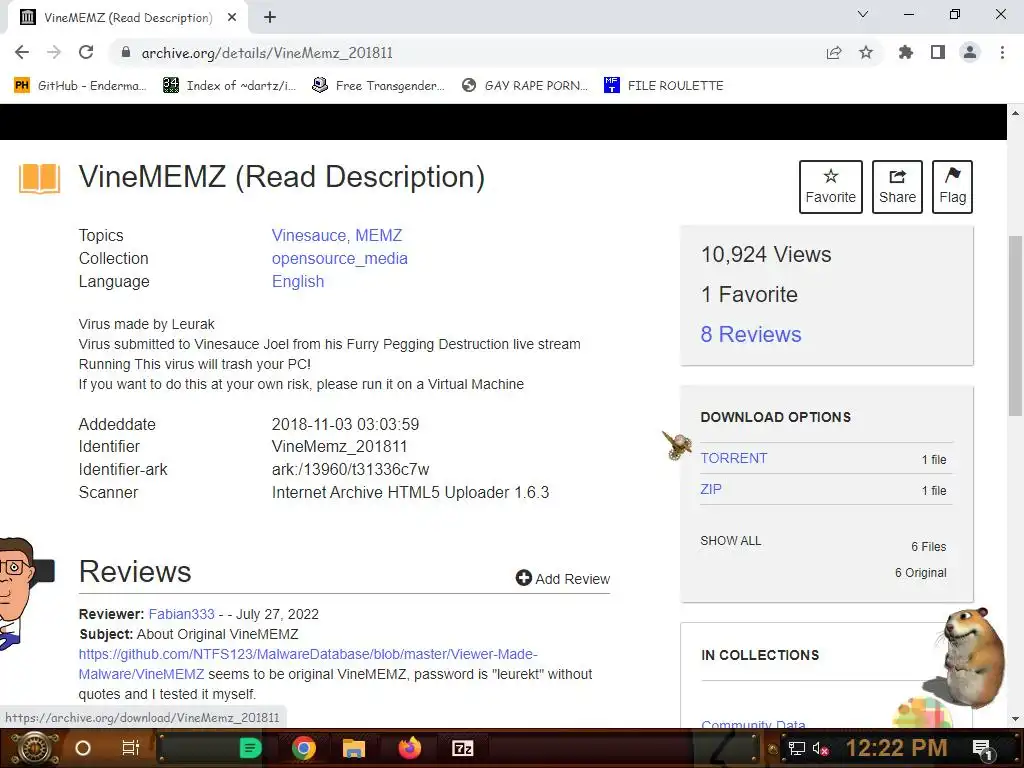Click the Virus made by Leurak line

(146, 324)
